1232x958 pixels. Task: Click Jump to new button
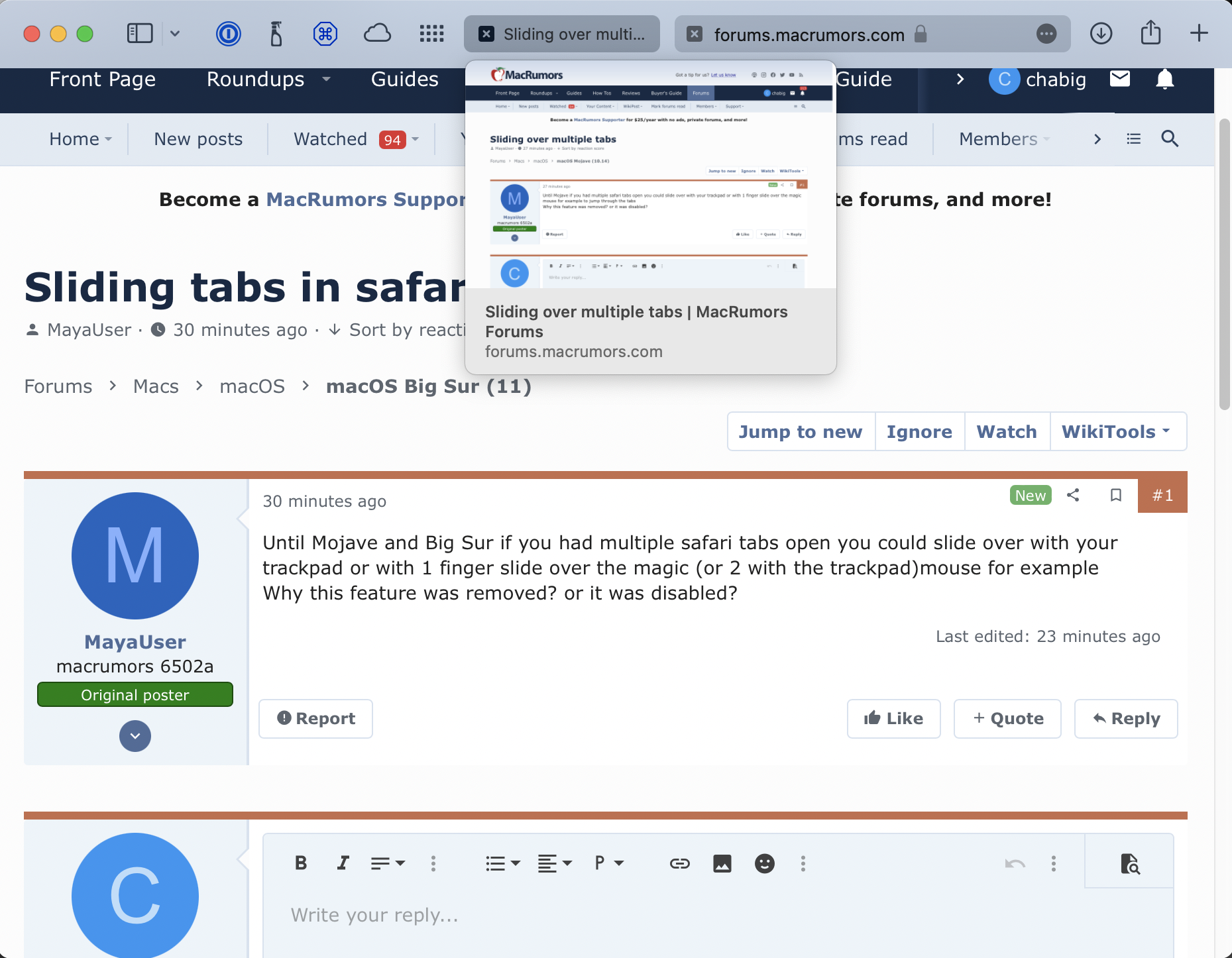tap(801, 432)
